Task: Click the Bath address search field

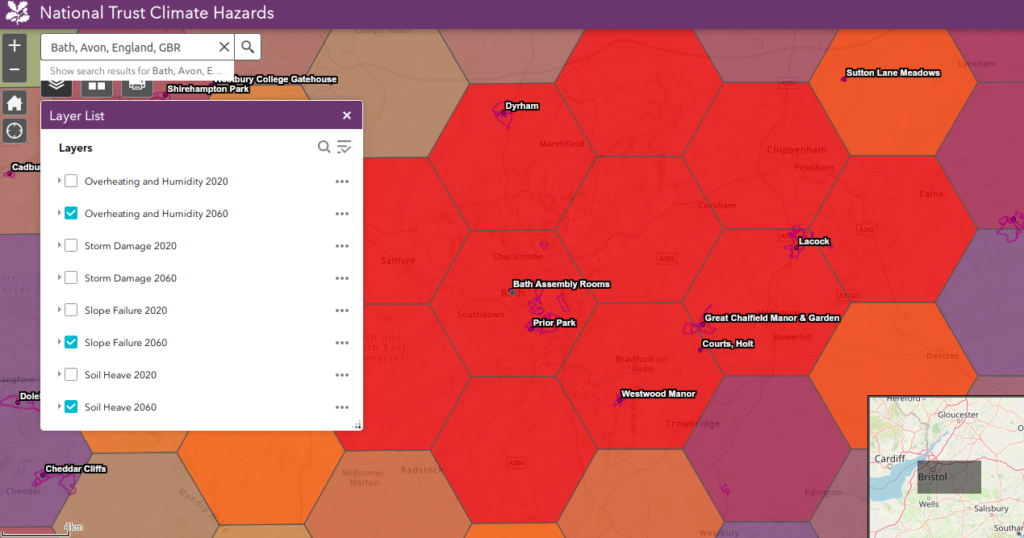Action: click(129, 47)
